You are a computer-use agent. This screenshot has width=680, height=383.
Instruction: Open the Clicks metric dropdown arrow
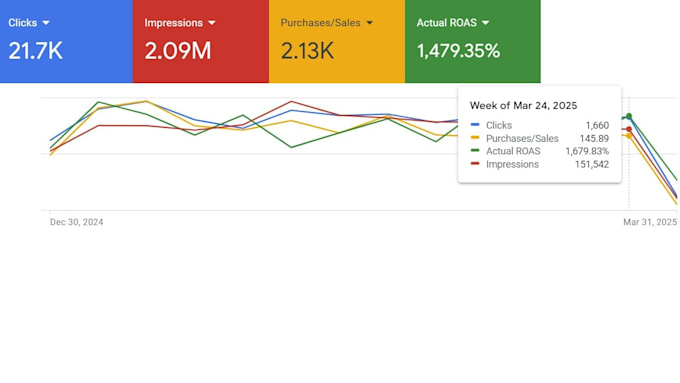[x=46, y=23]
